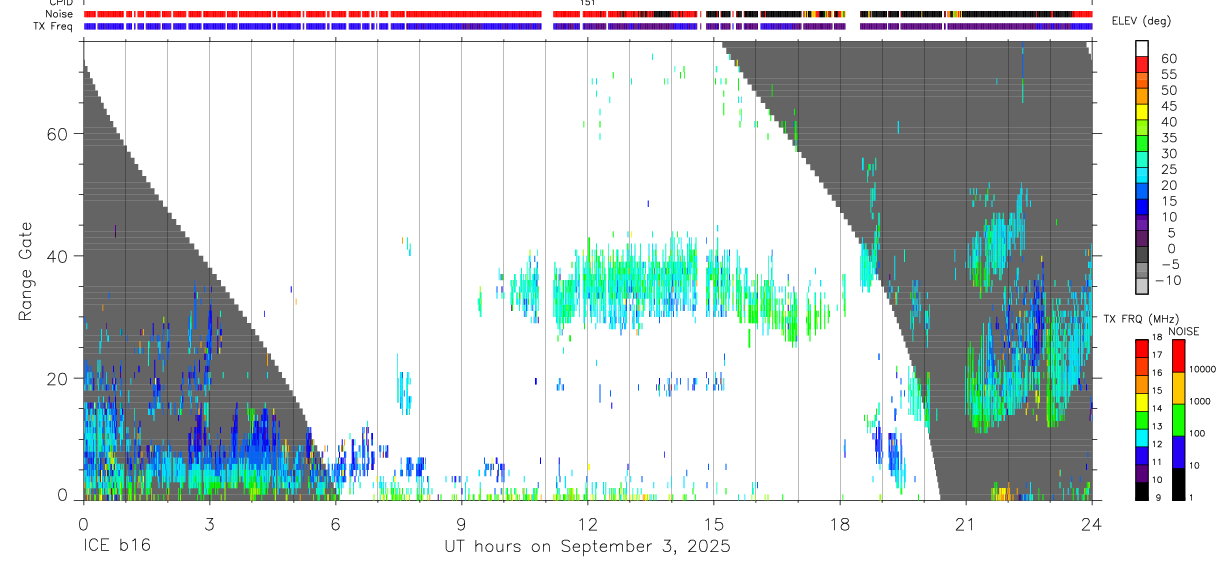Click the '-10' label on ELEV scale
1228x567 pixels.
pos(1170,280)
